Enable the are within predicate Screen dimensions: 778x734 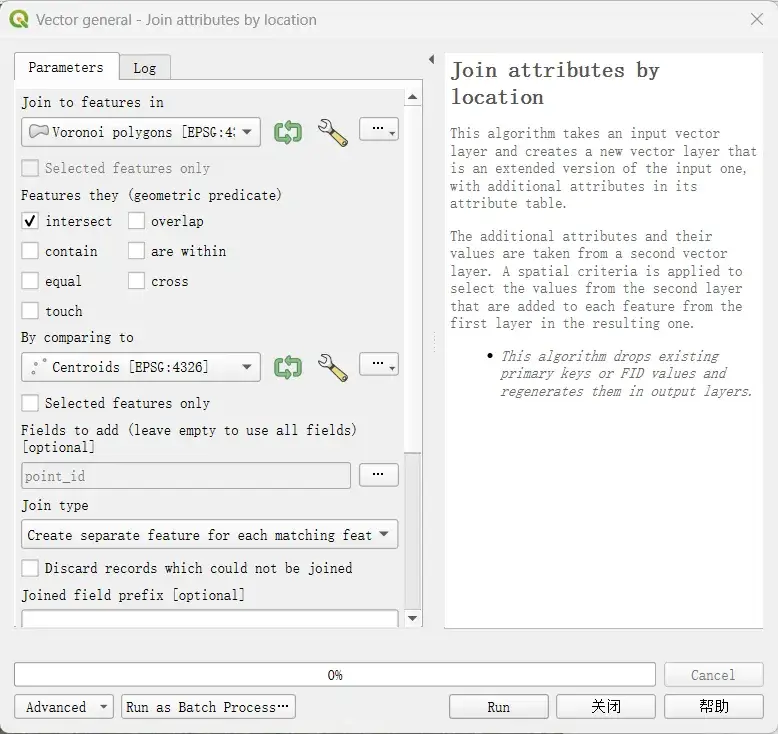click(136, 251)
